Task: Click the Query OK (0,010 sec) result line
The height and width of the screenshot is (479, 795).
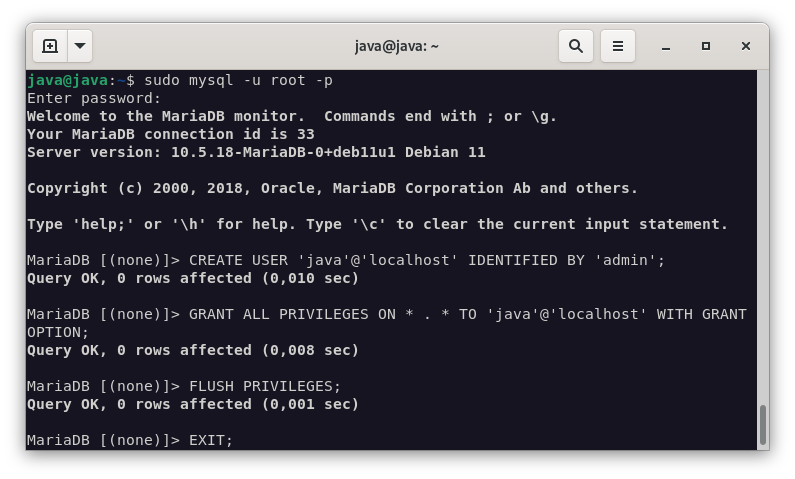Action: (192, 278)
